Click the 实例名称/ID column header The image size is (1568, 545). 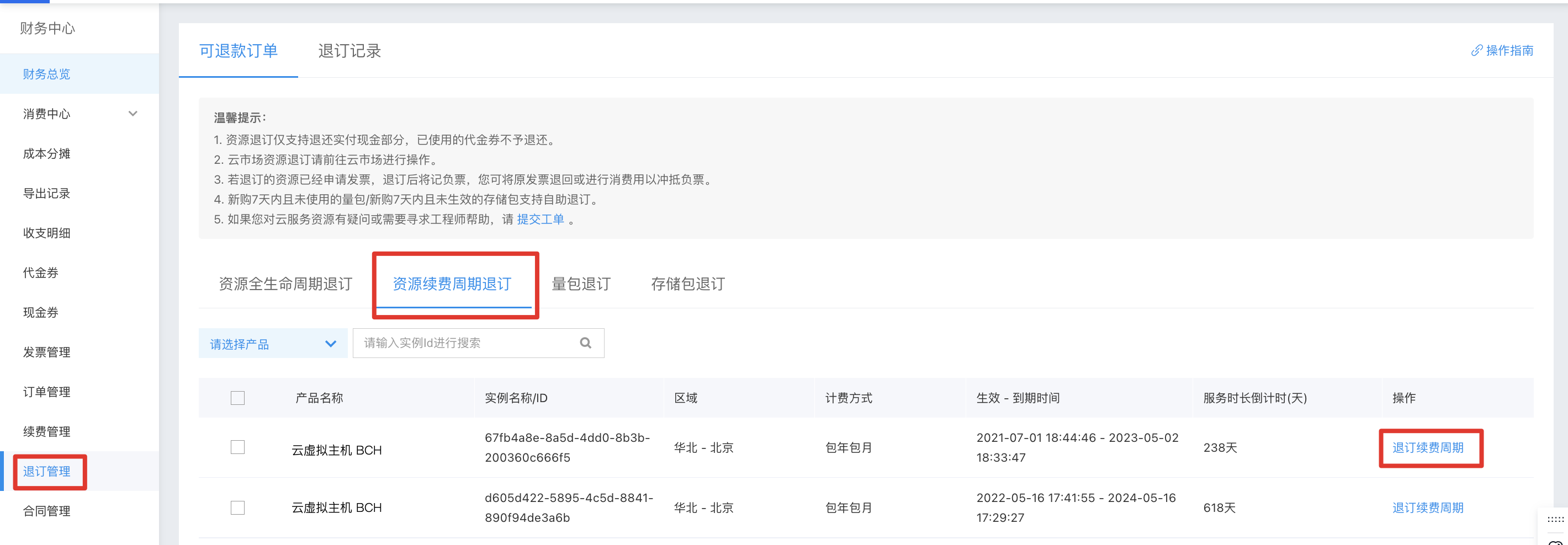pos(516,398)
